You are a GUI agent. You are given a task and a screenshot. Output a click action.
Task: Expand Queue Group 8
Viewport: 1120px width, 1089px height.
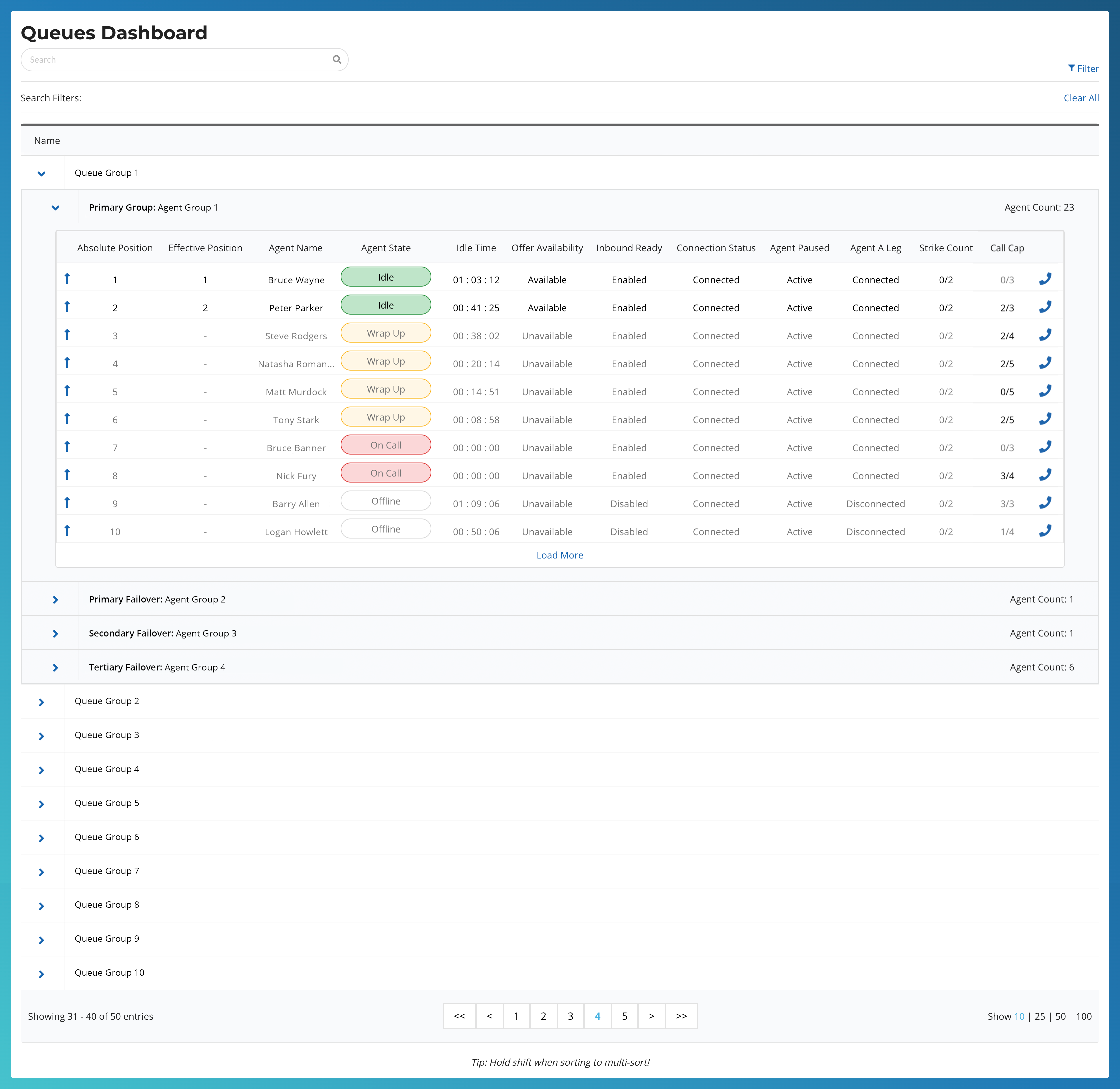[41, 906]
